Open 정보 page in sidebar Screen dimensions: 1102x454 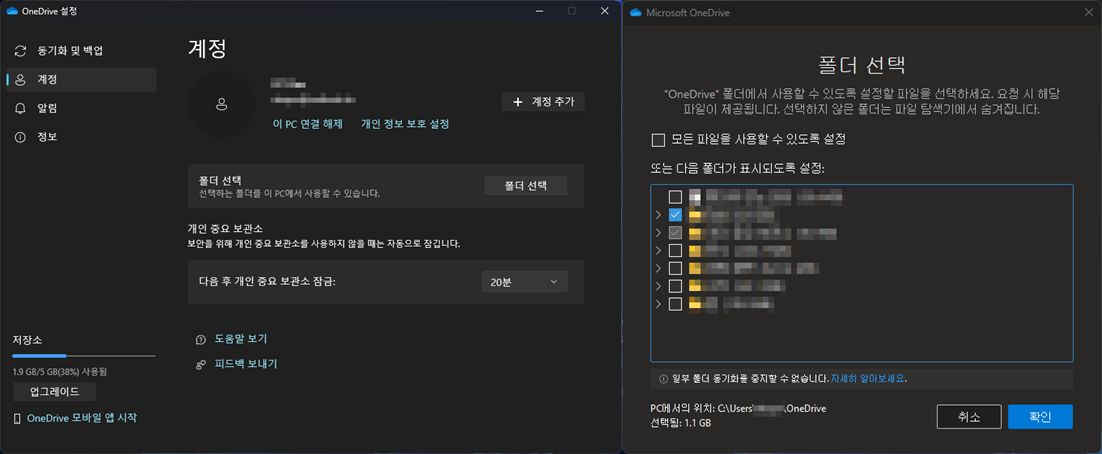click(82, 137)
